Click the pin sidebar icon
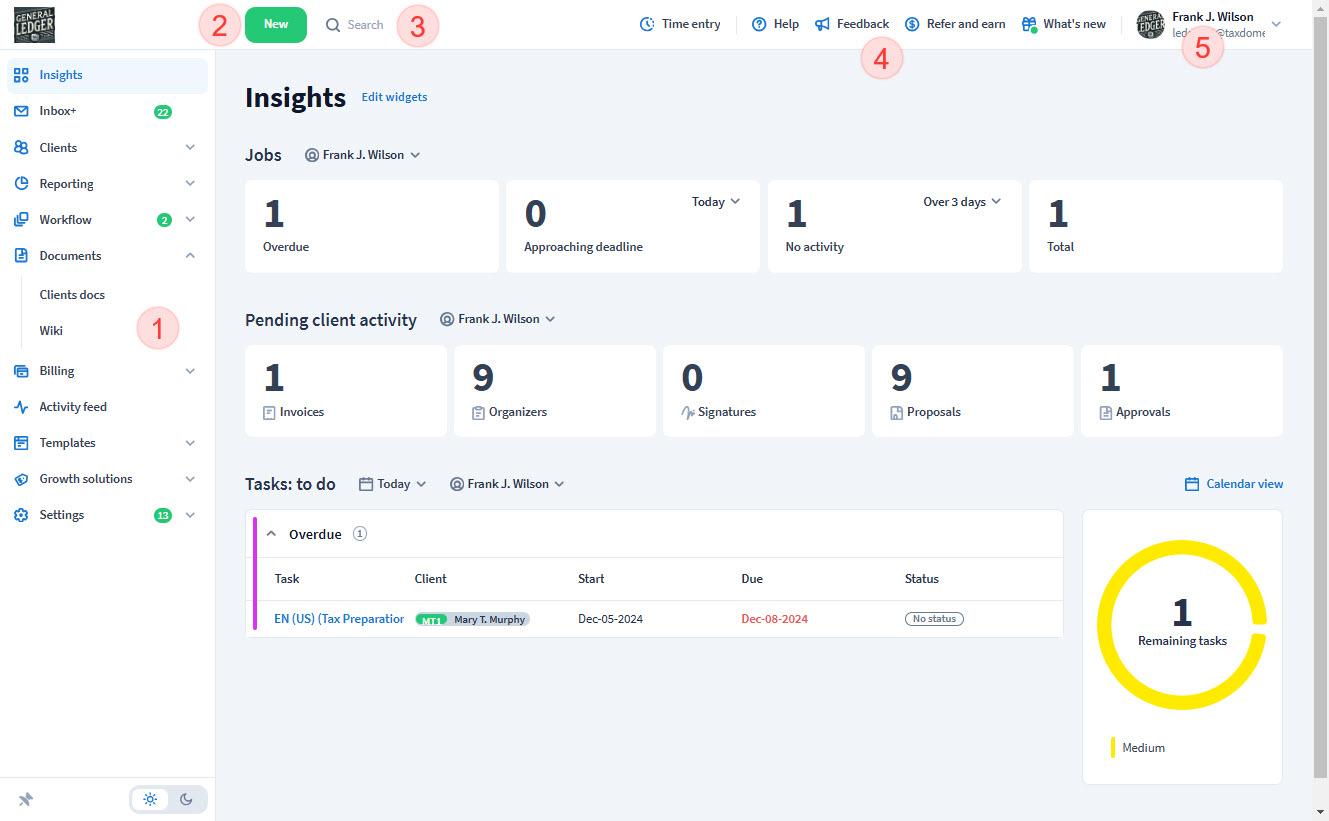Image resolution: width=1329 pixels, height=821 pixels. [26, 799]
